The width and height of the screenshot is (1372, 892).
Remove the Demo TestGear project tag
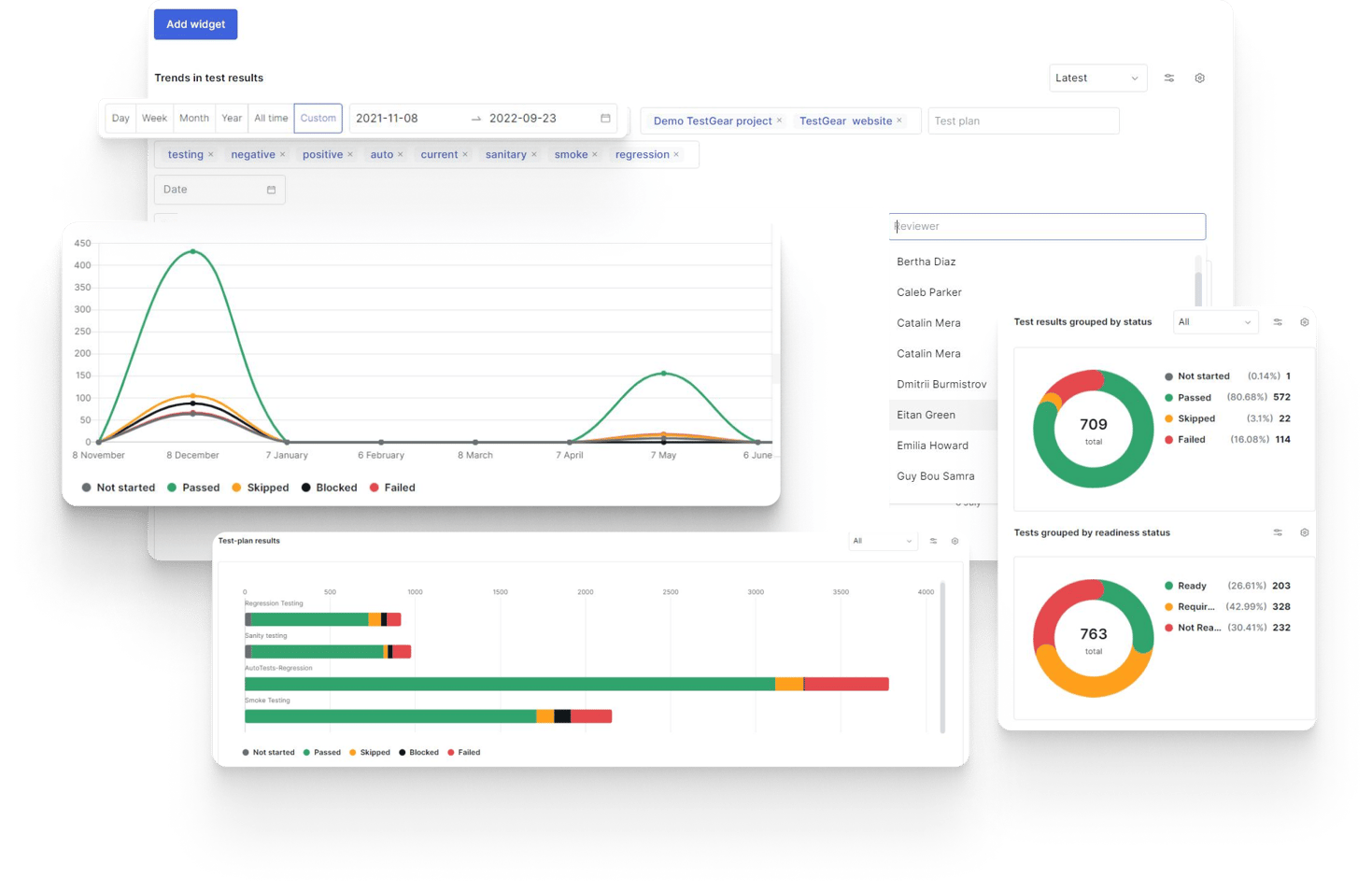[x=779, y=120]
